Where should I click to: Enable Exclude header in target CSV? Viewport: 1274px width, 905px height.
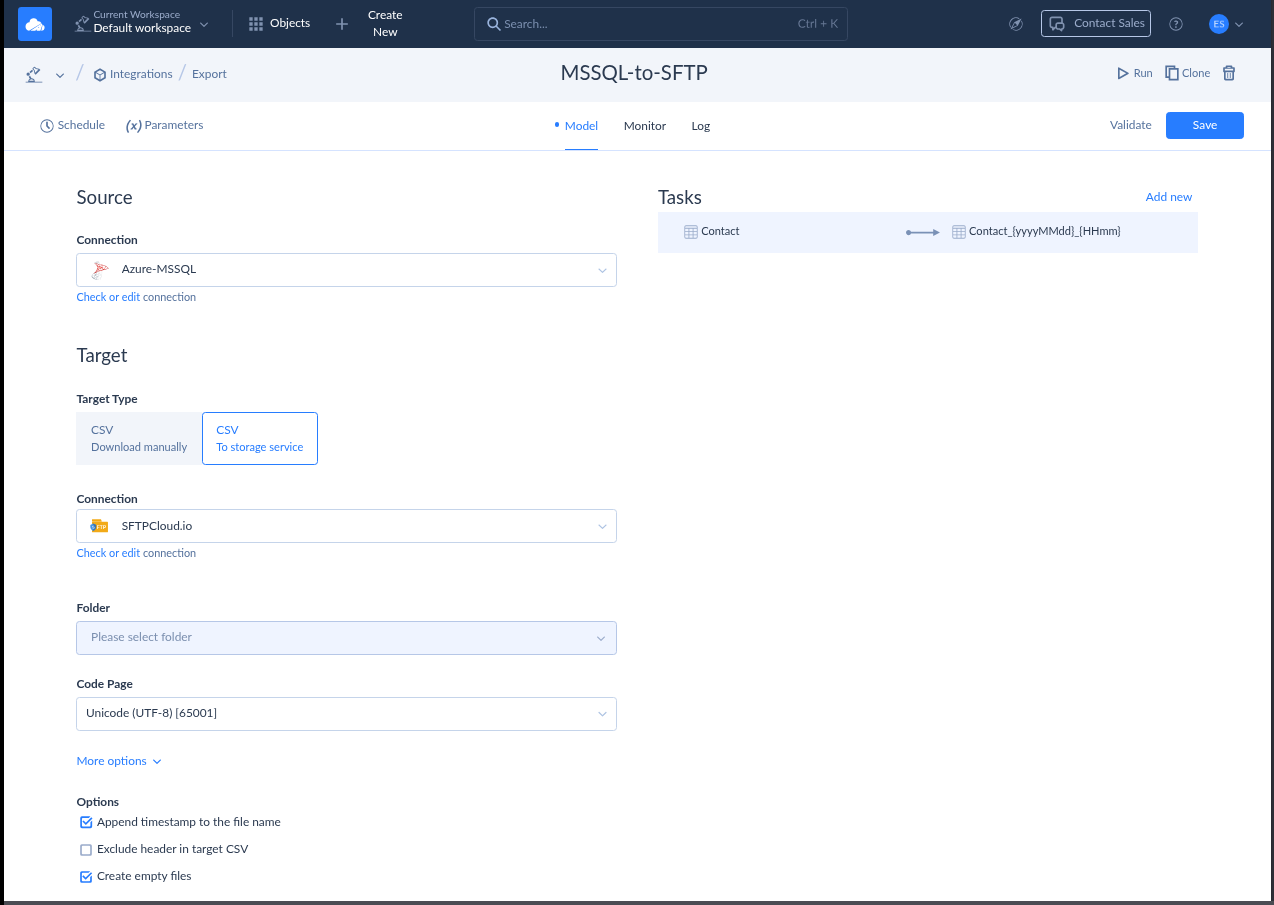[x=86, y=848]
